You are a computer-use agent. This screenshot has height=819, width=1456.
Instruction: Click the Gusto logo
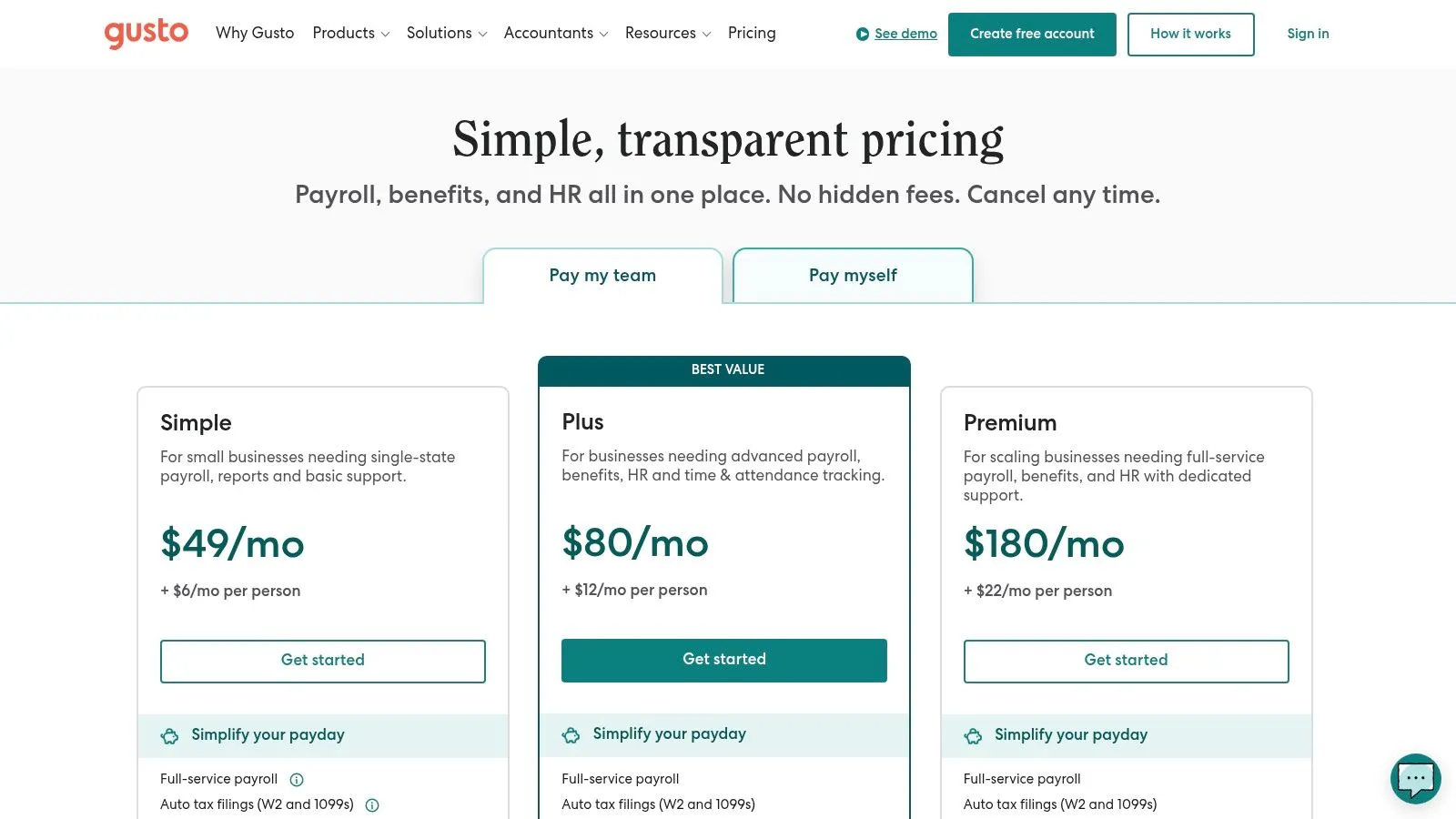pos(146,33)
